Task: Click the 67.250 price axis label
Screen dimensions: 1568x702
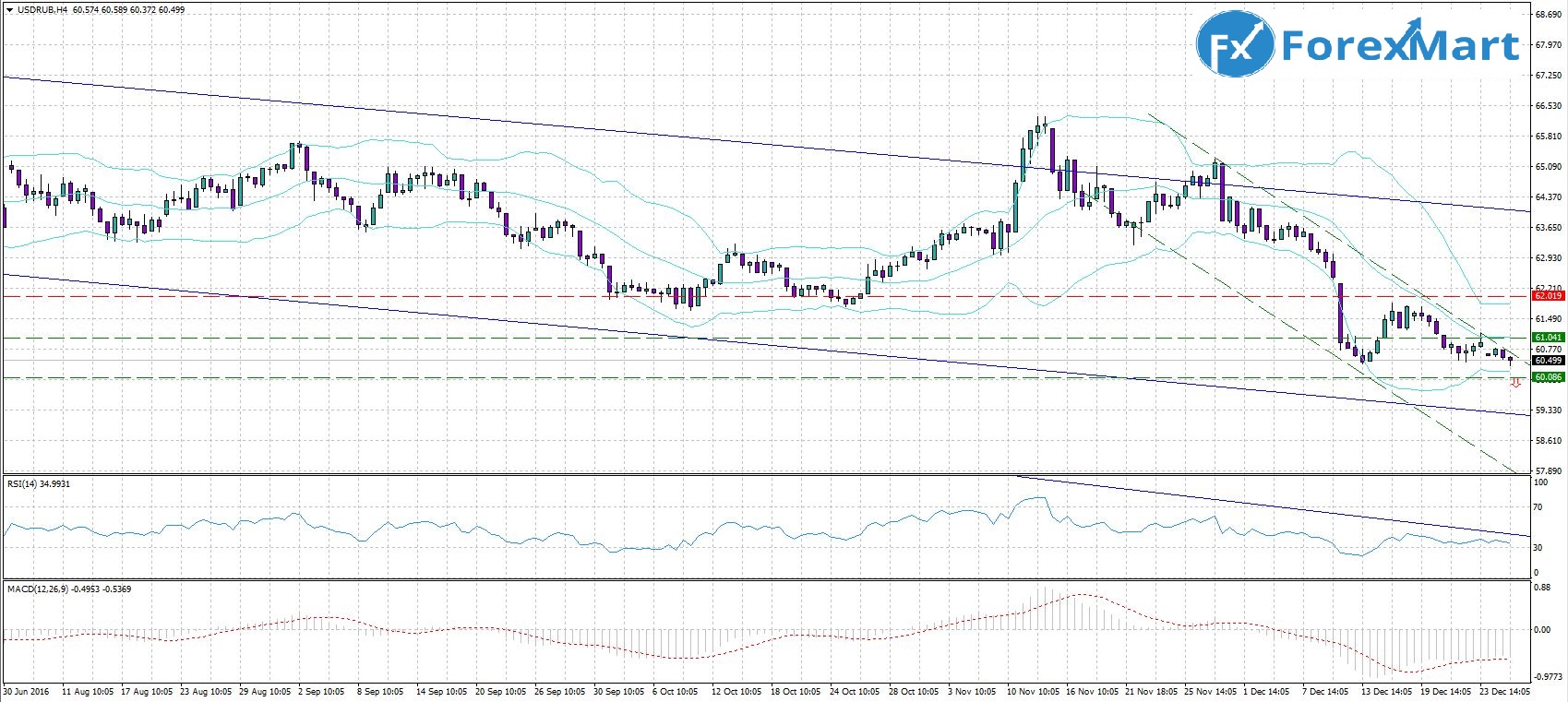Action: pos(1548,76)
